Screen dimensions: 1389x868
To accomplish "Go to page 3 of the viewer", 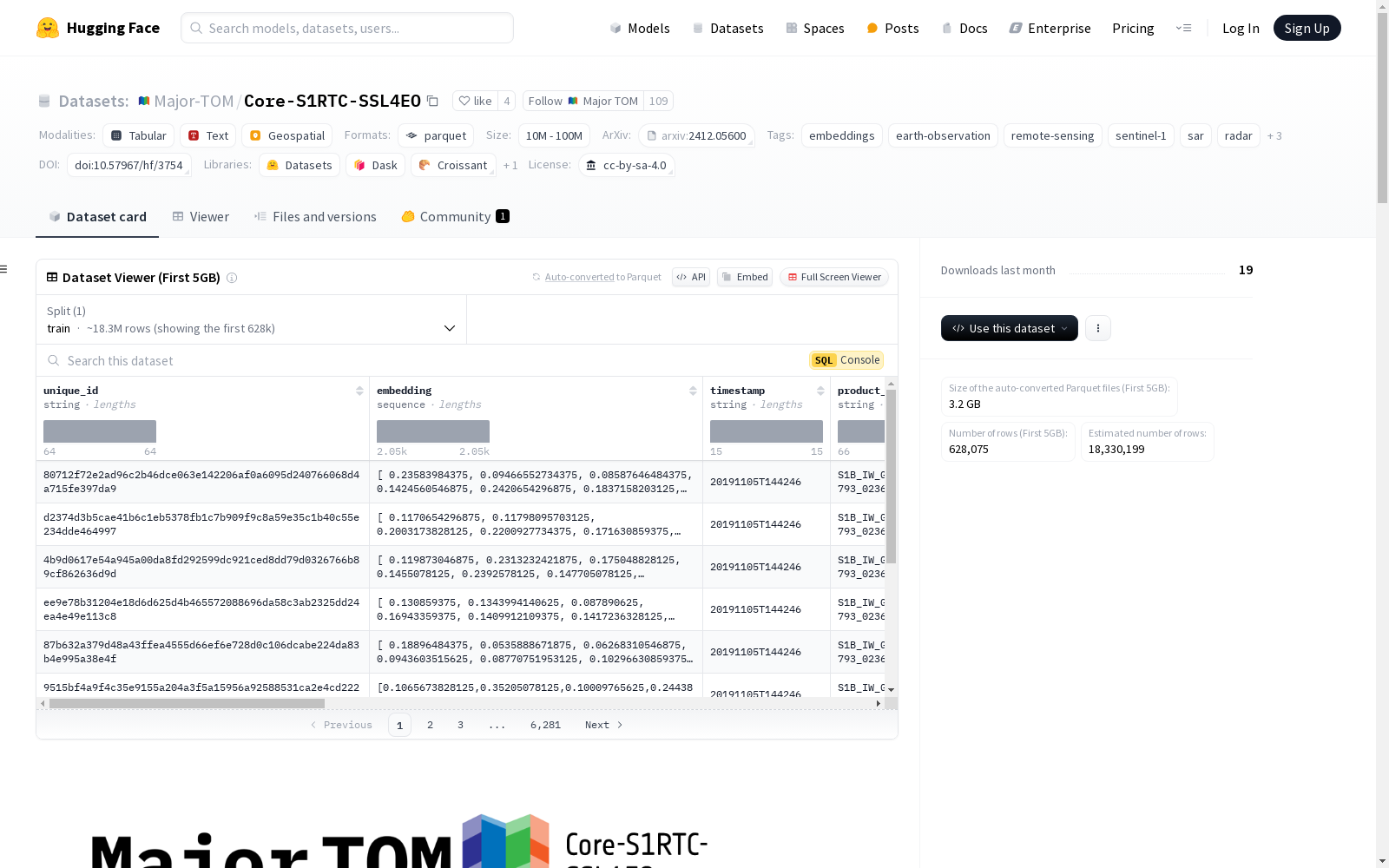I will tap(460, 725).
